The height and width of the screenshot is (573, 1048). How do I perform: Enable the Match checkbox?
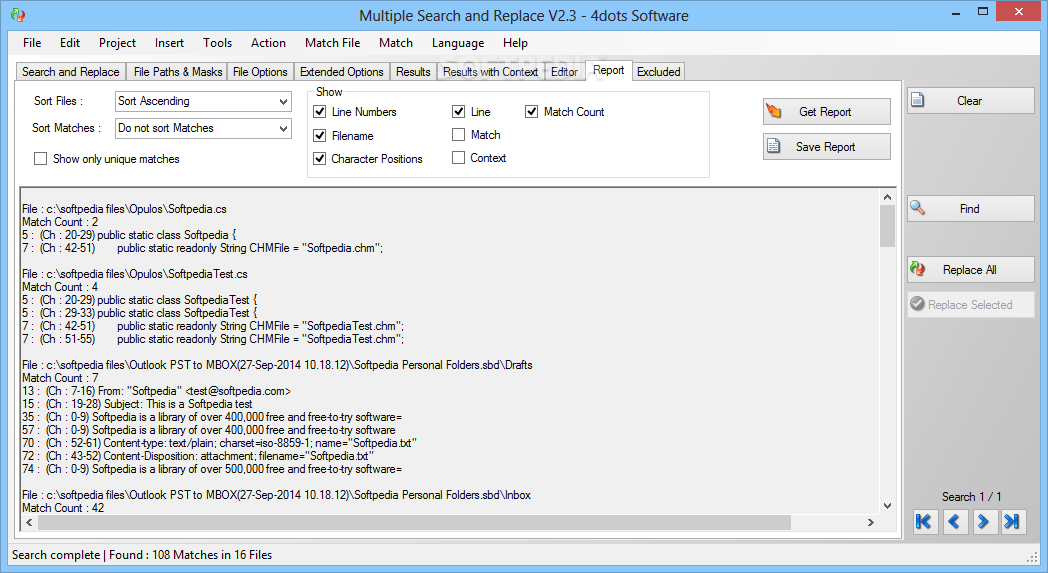click(458, 134)
